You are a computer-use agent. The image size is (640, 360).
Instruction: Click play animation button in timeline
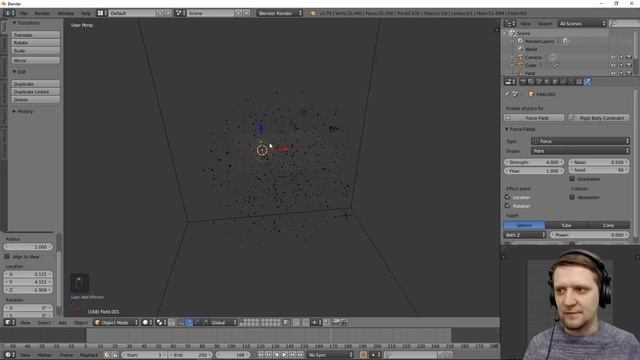pyautogui.click(x=284, y=355)
